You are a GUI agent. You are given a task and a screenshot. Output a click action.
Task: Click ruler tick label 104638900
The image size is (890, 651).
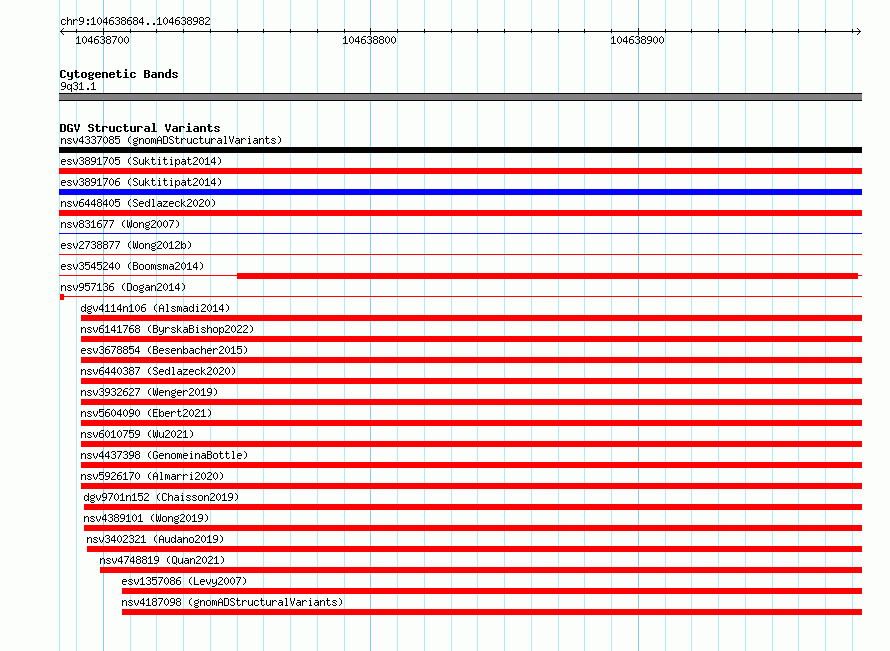click(x=637, y=40)
